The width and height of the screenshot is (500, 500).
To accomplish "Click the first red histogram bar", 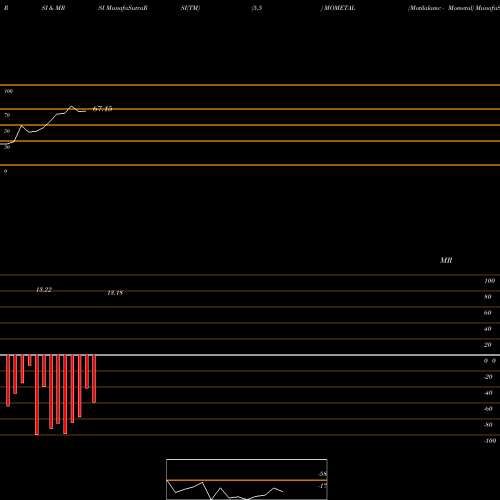I will click(x=8, y=381).
